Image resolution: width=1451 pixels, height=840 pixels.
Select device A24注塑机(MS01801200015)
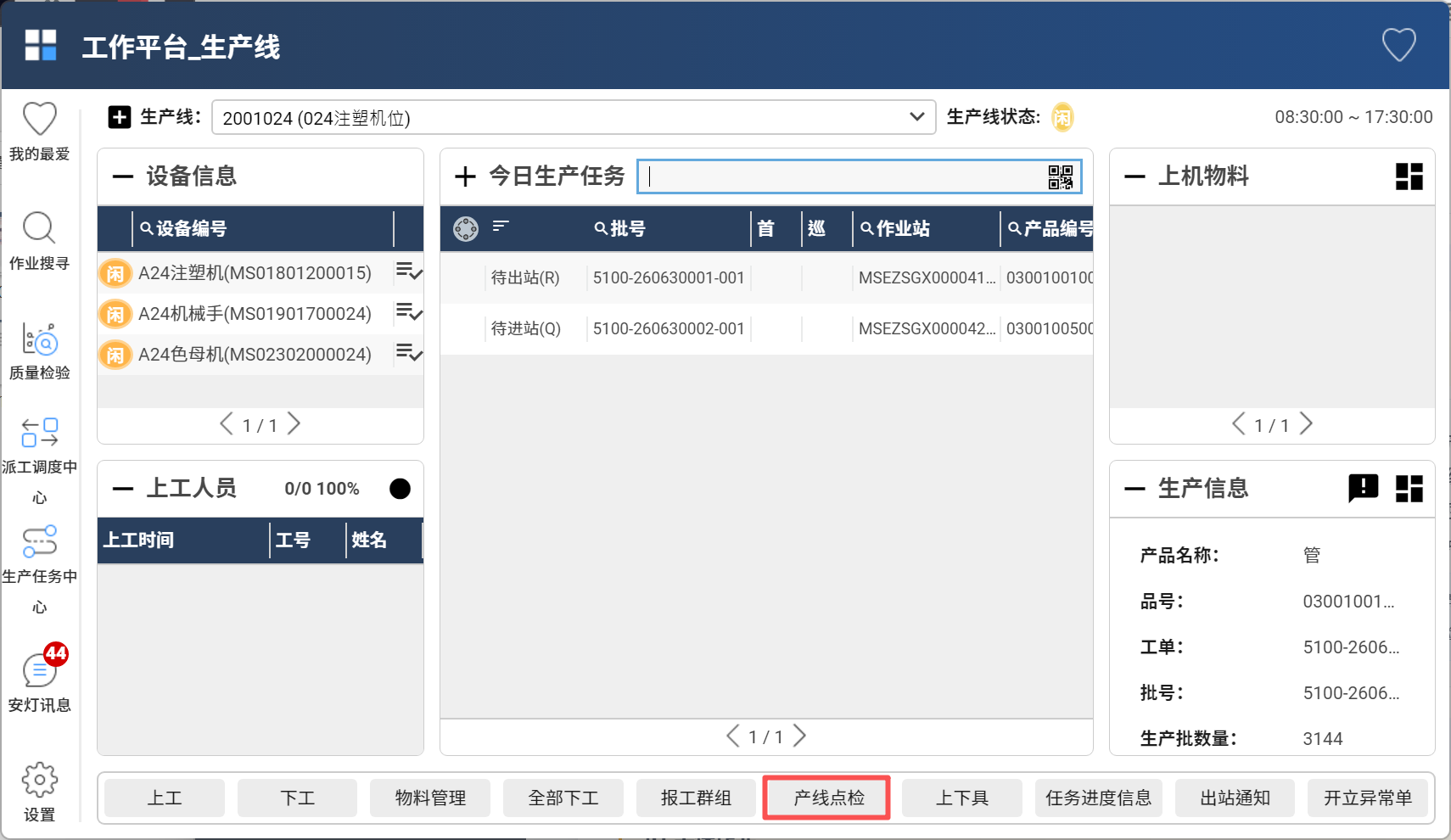click(x=255, y=273)
